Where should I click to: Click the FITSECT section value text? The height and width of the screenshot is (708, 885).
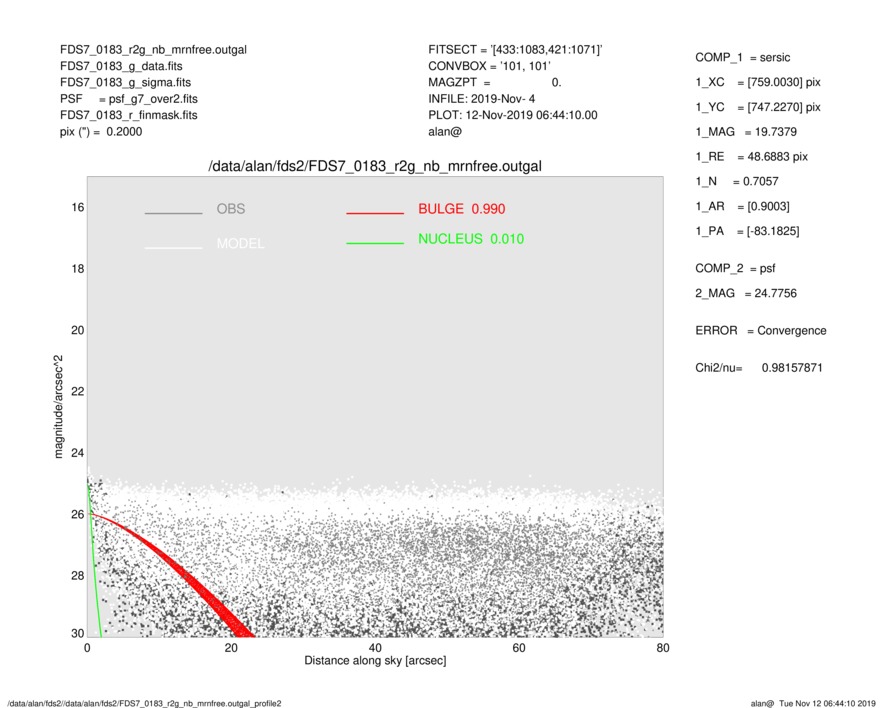point(515,50)
